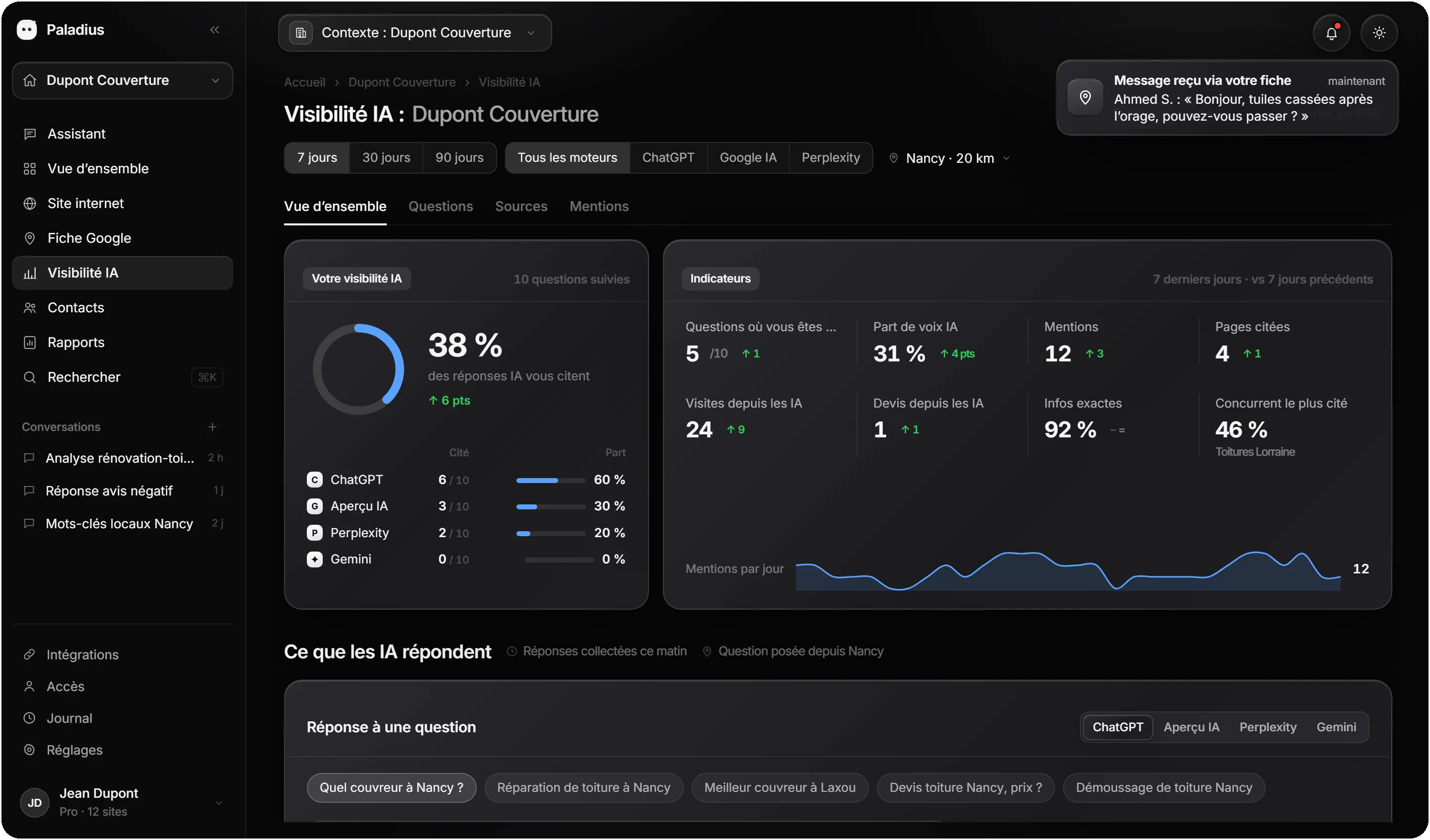Click the Mentions par jour chart
1430x840 pixels.
coord(1068,570)
